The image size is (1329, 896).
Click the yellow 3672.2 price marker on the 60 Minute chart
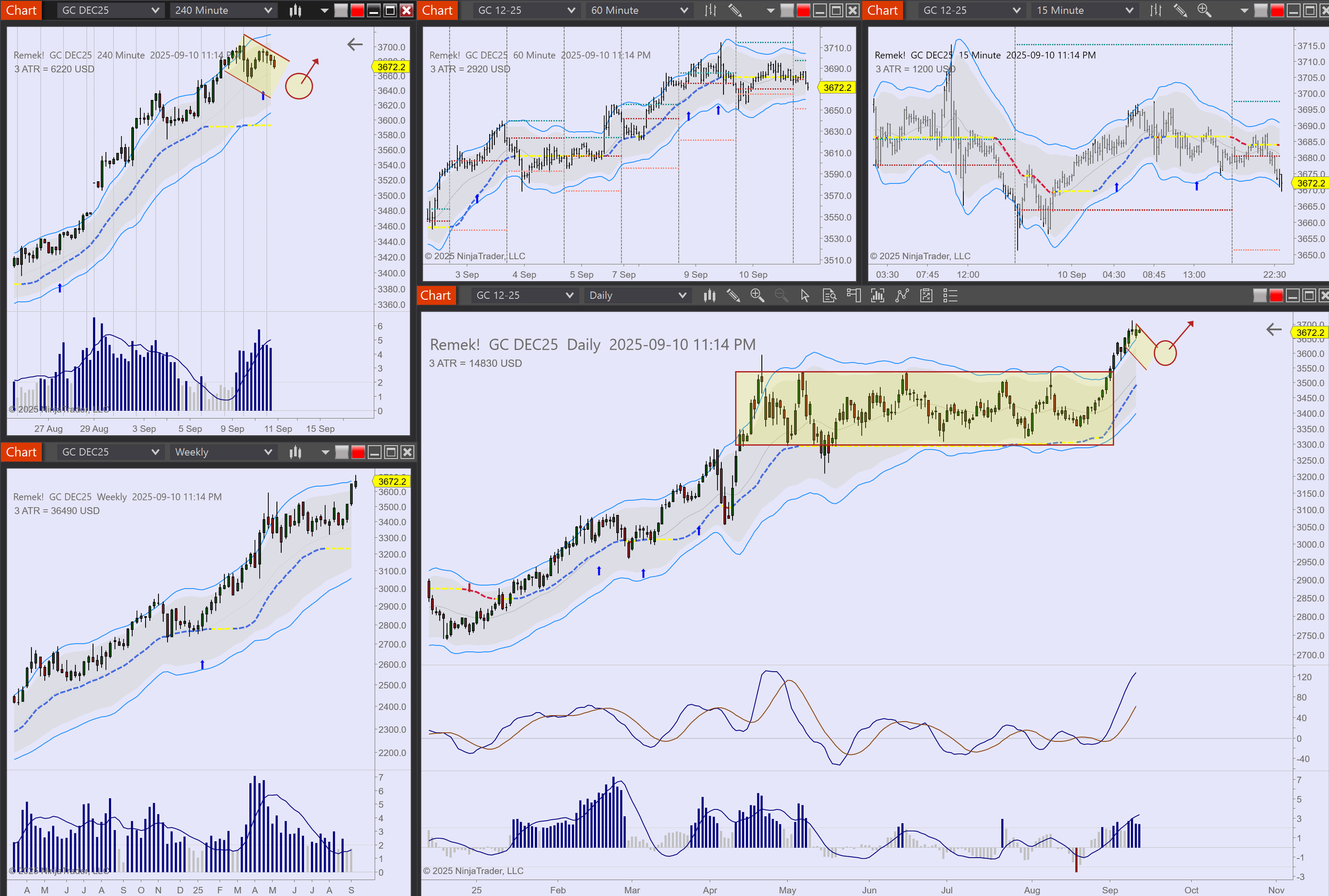837,88
